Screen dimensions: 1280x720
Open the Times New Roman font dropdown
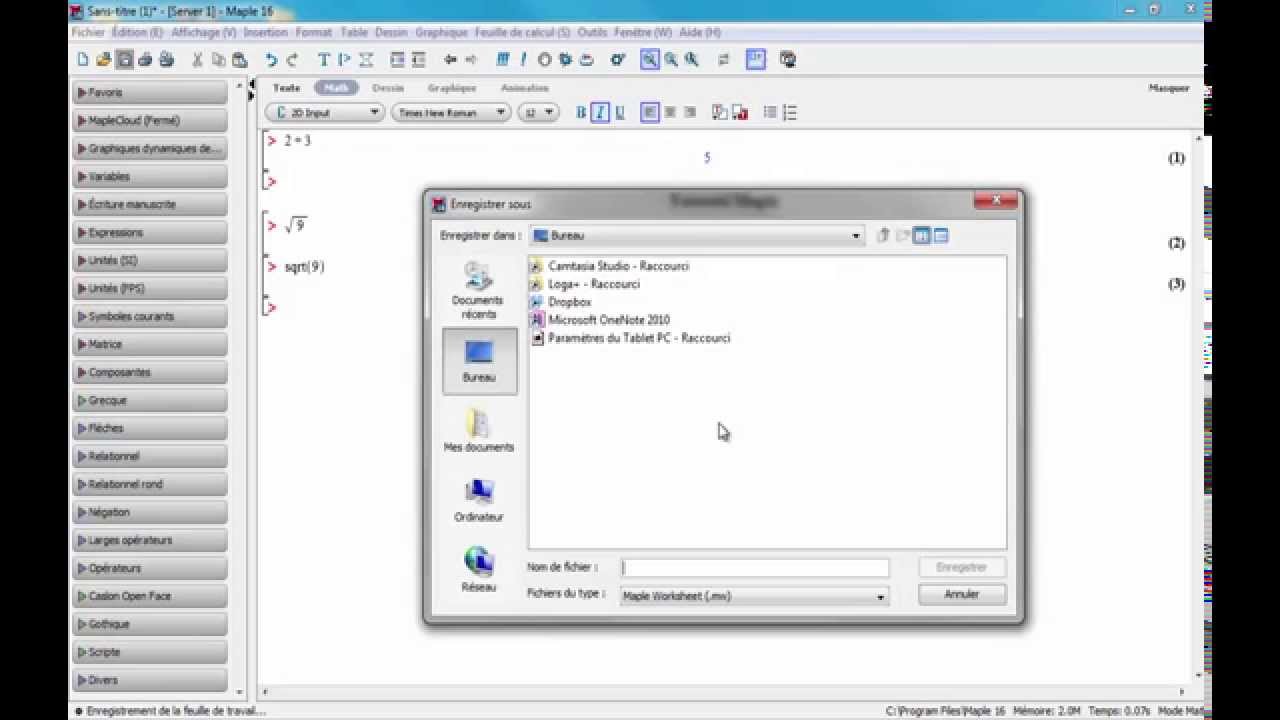pyautogui.click(x=451, y=113)
